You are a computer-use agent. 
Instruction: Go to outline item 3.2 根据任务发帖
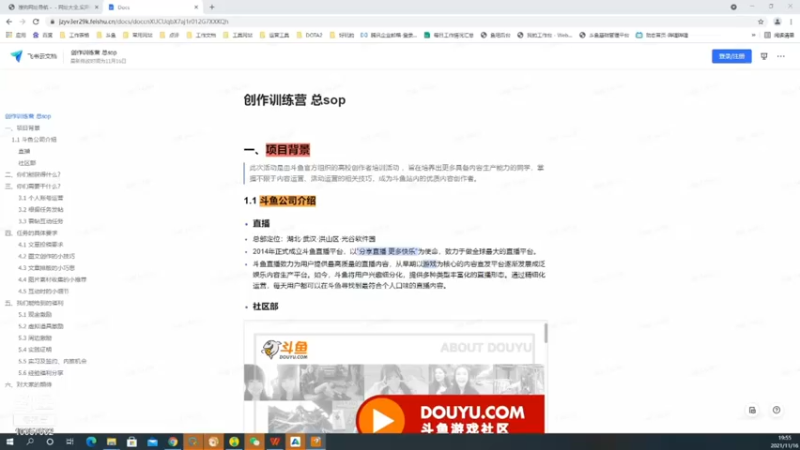pos(41,210)
